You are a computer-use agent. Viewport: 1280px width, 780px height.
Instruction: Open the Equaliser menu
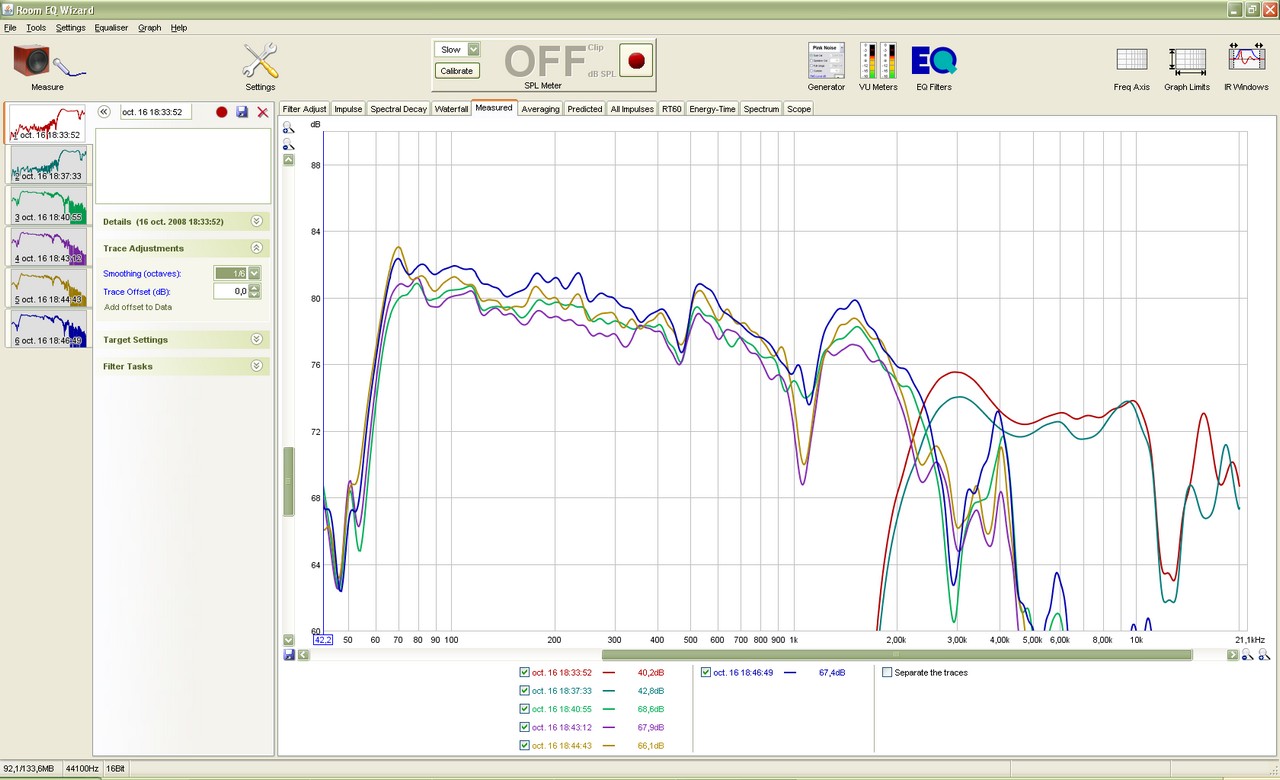[x=111, y=28]
